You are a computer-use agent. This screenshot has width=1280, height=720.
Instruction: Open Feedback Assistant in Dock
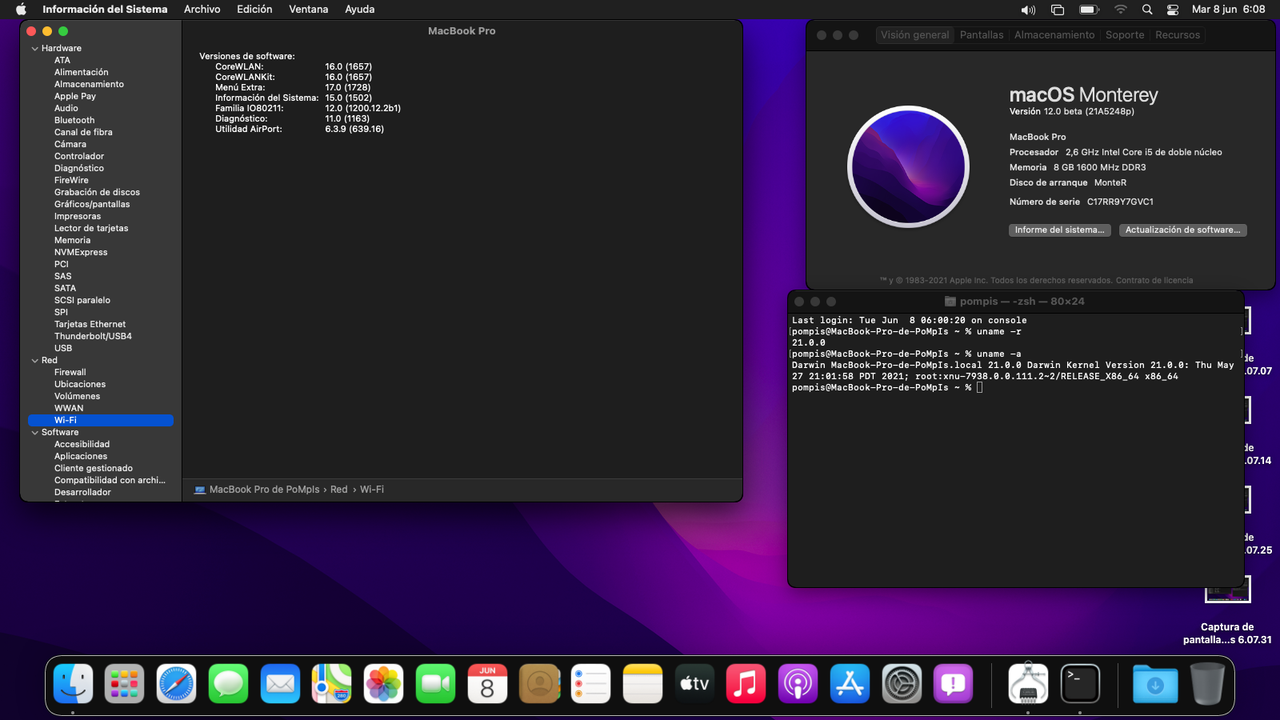[x=953, y=684]
